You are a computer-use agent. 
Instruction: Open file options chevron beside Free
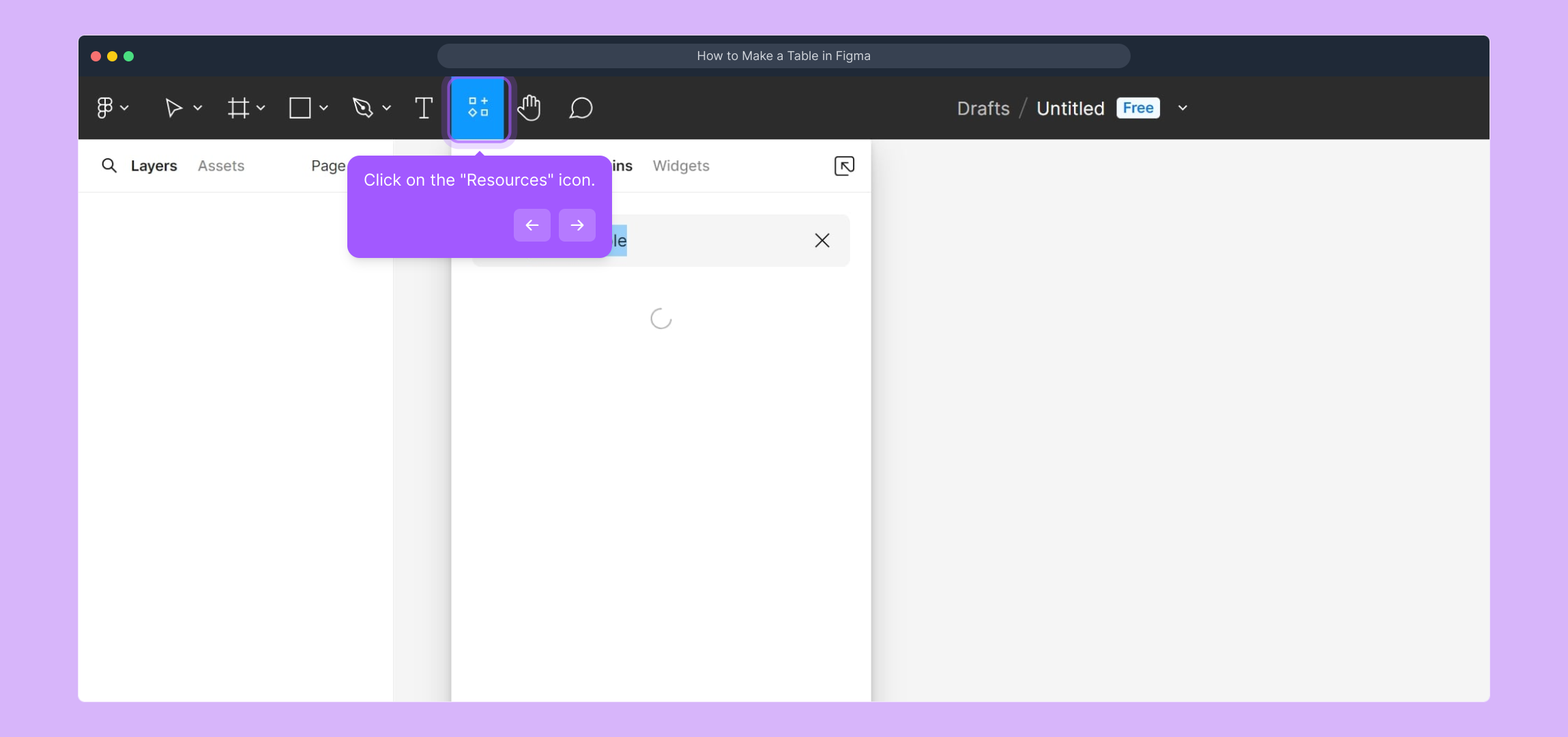pos(1182,108)
